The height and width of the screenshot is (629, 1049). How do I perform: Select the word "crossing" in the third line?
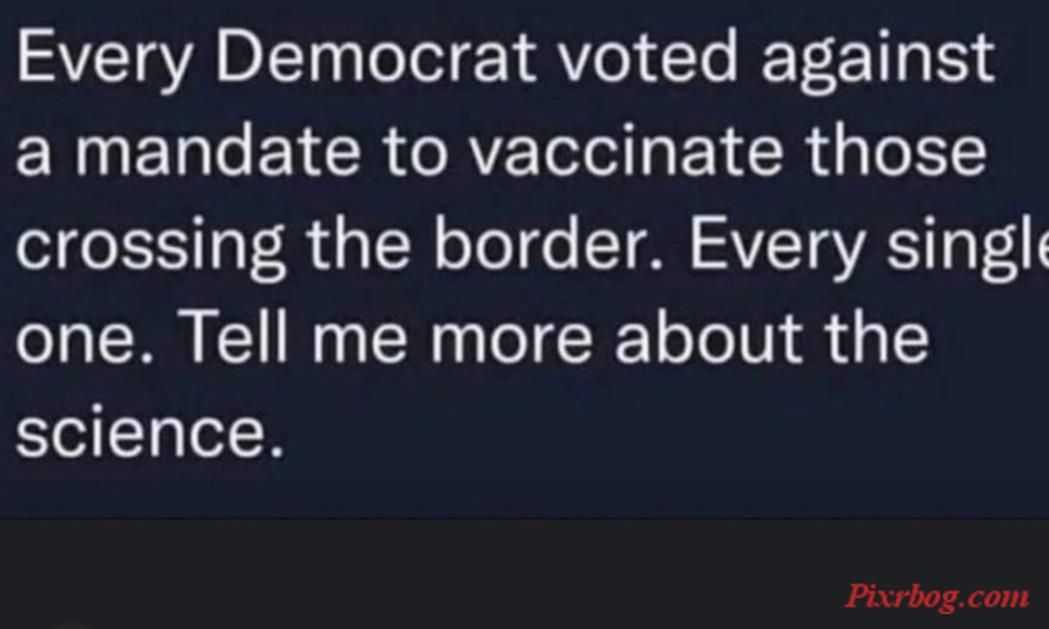(151, 248)
